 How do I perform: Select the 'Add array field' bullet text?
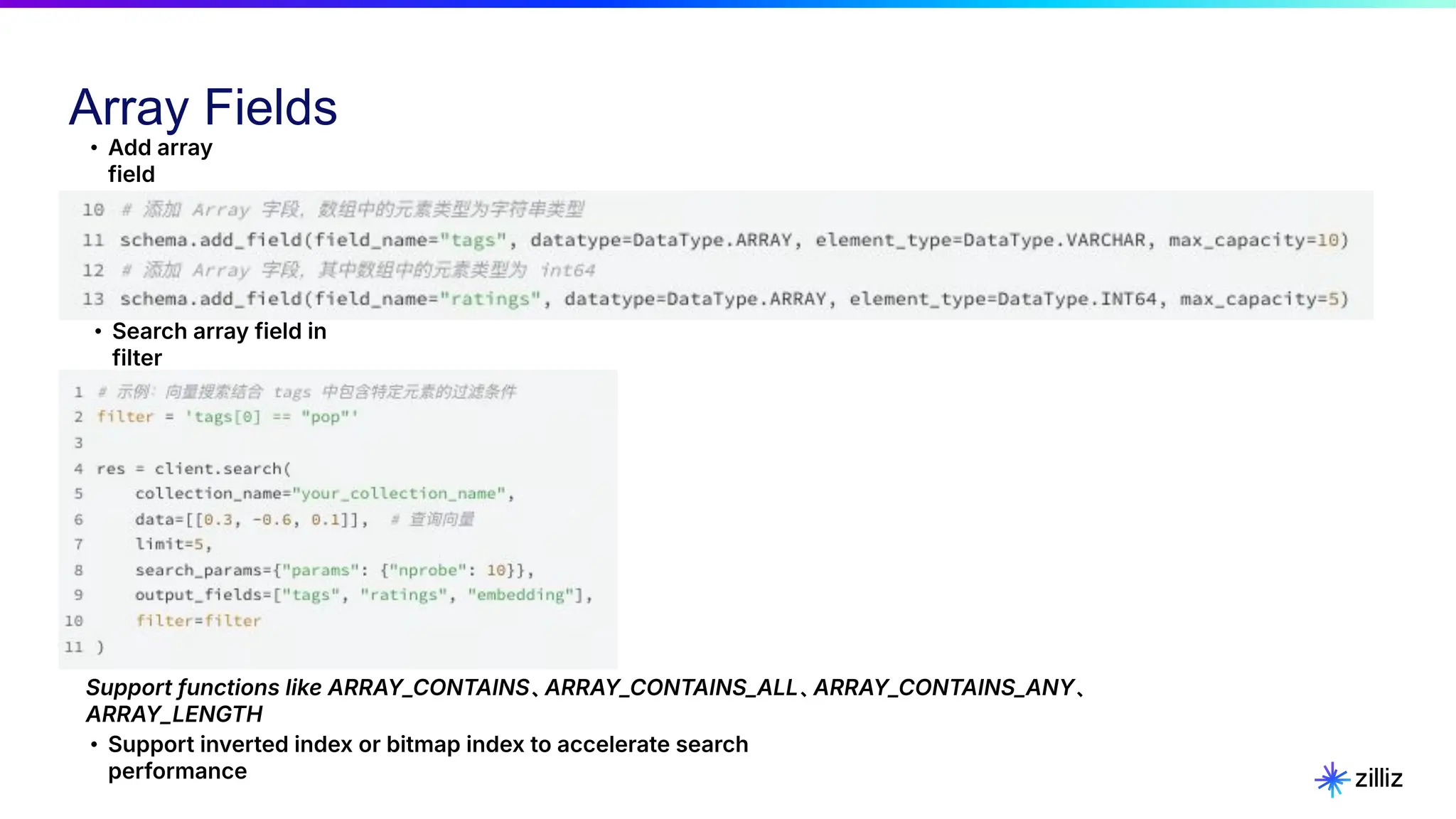point(160,161)
